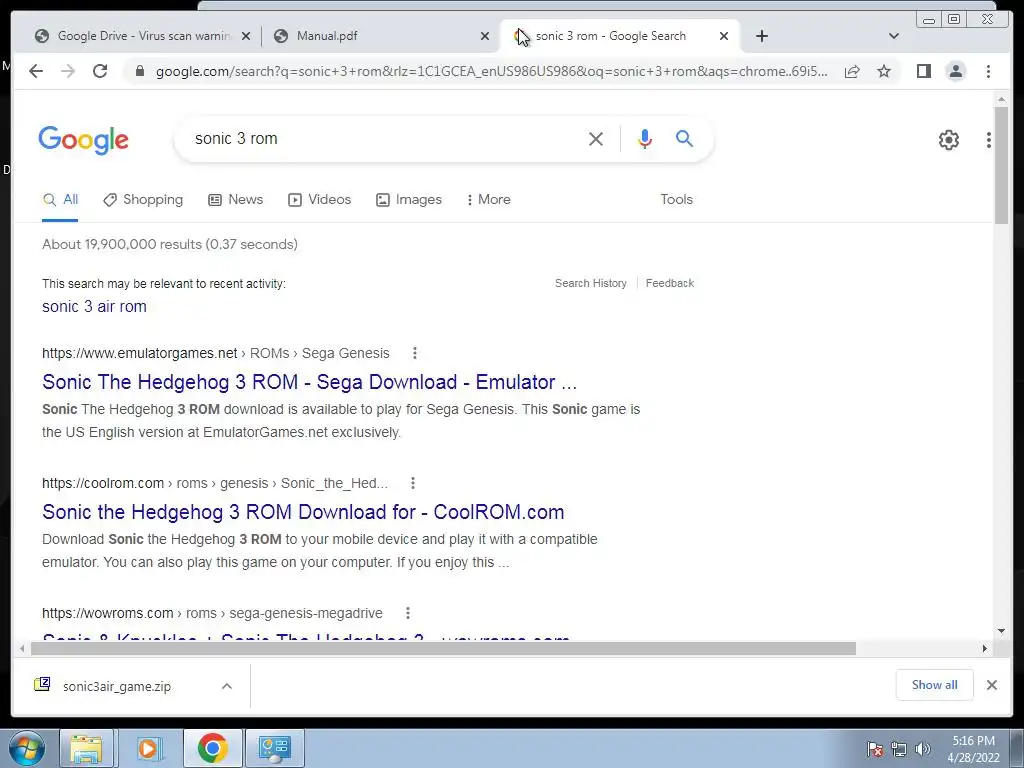Open options for wowroms.com result
The image size is (1024, 768).
click(x=408, y=613)
